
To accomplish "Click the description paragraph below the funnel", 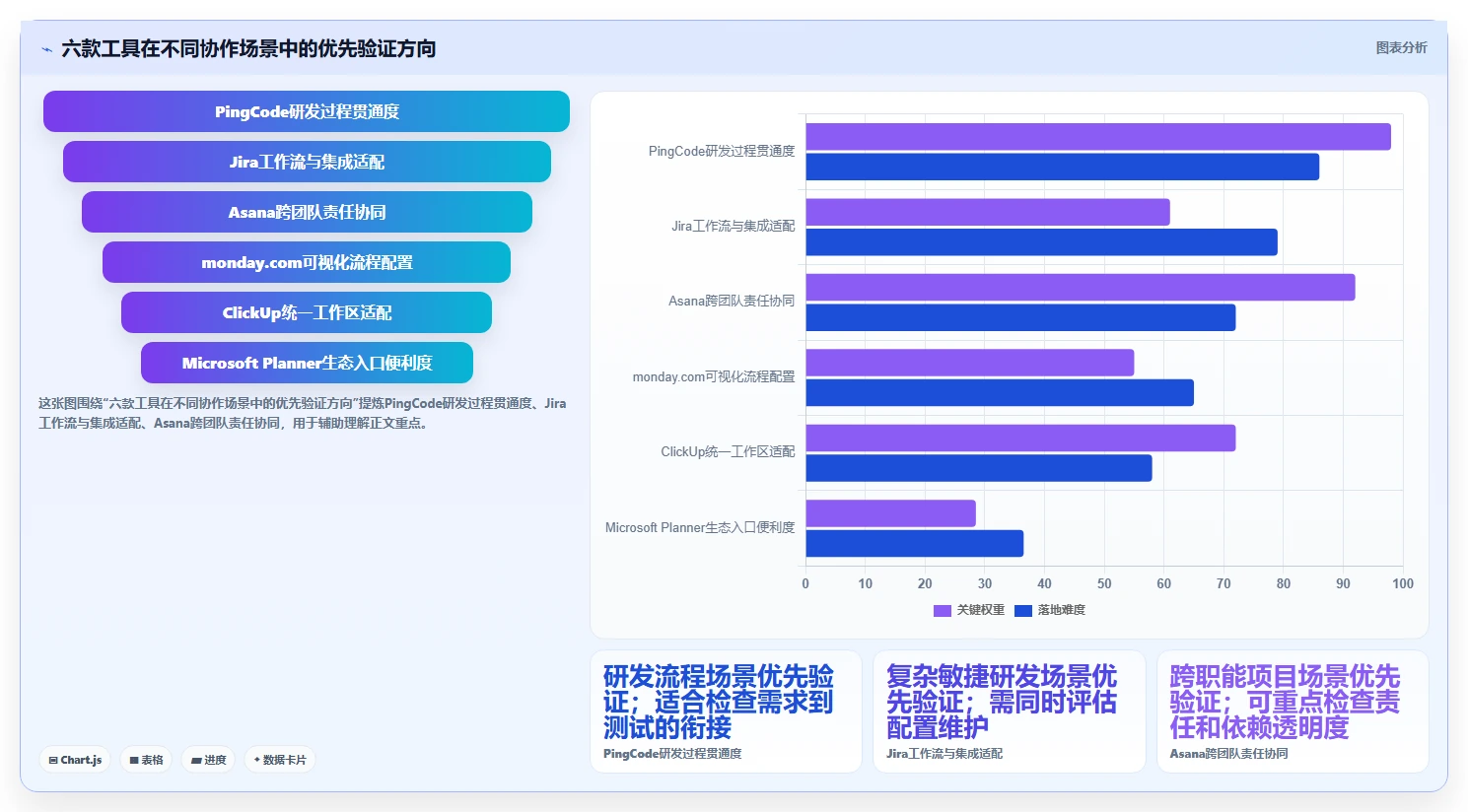I will pos(303,413).
